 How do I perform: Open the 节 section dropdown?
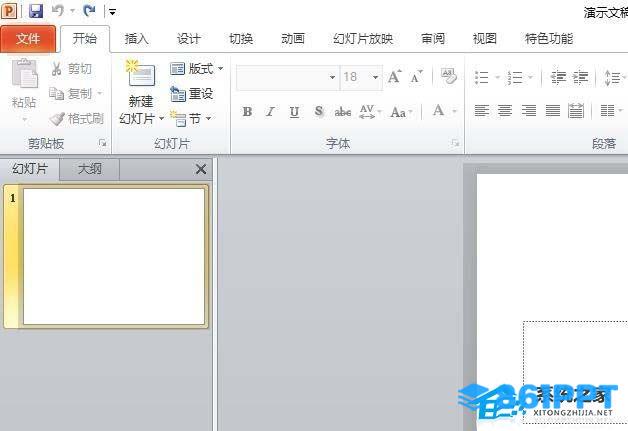click(191, 119)
